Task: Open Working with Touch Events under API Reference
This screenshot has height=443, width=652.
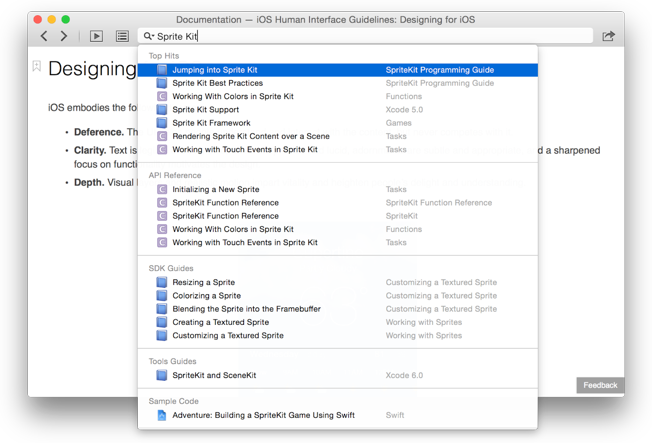Action: tap(338, 243)
